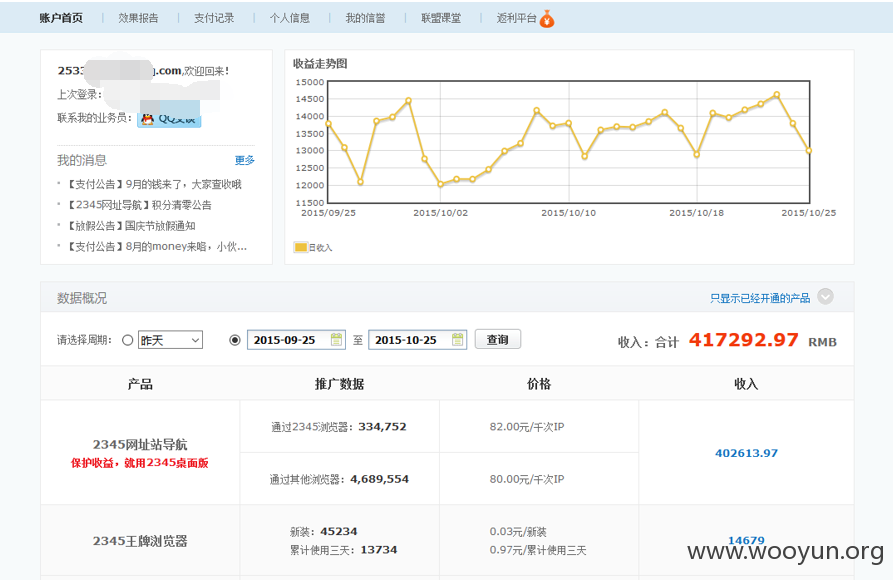Open the 我的信誉 tab
Viewport: 893px width, 580px height.
(365, 18)
